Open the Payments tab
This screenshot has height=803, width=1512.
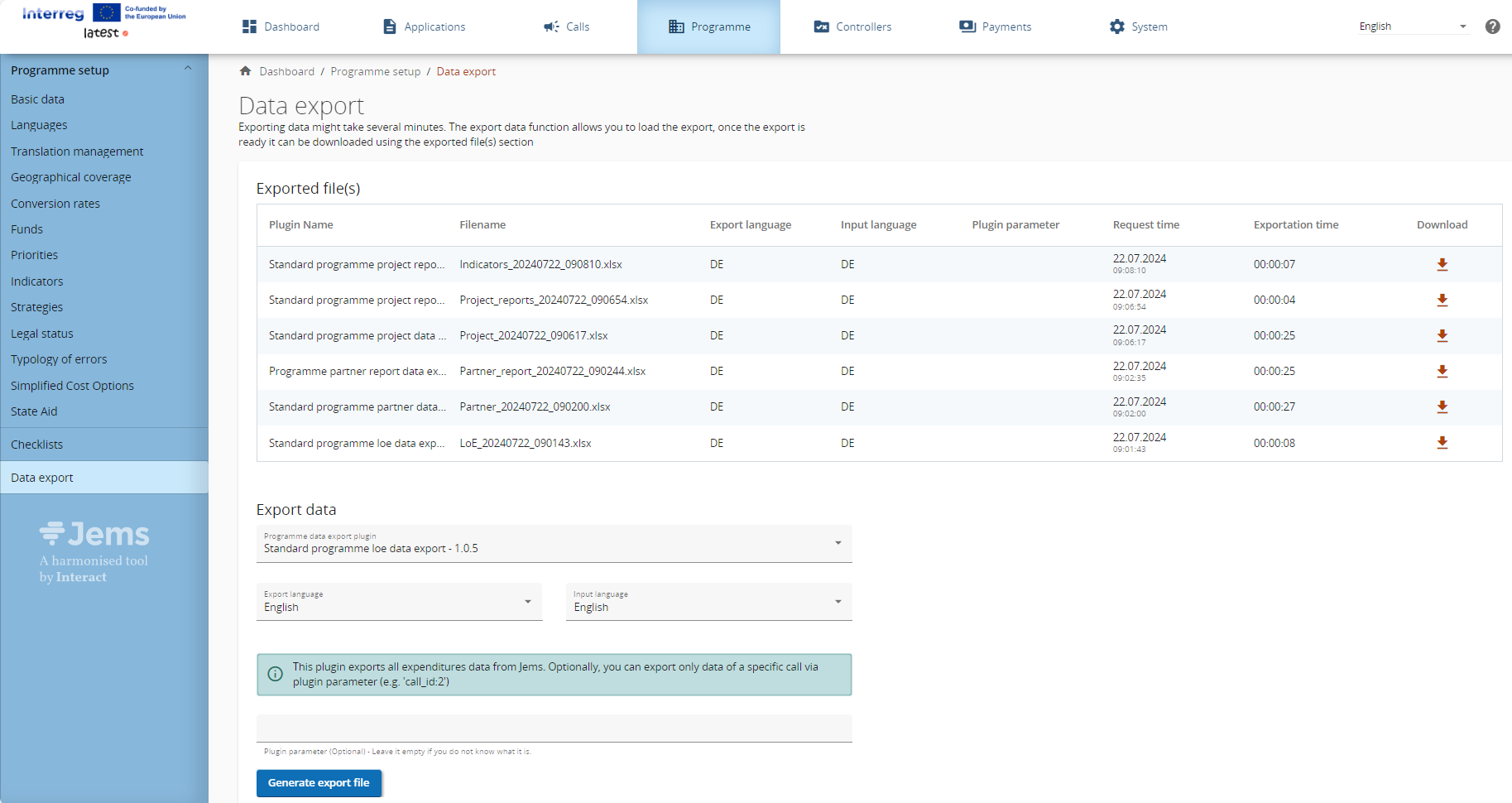tap(995, 26)
